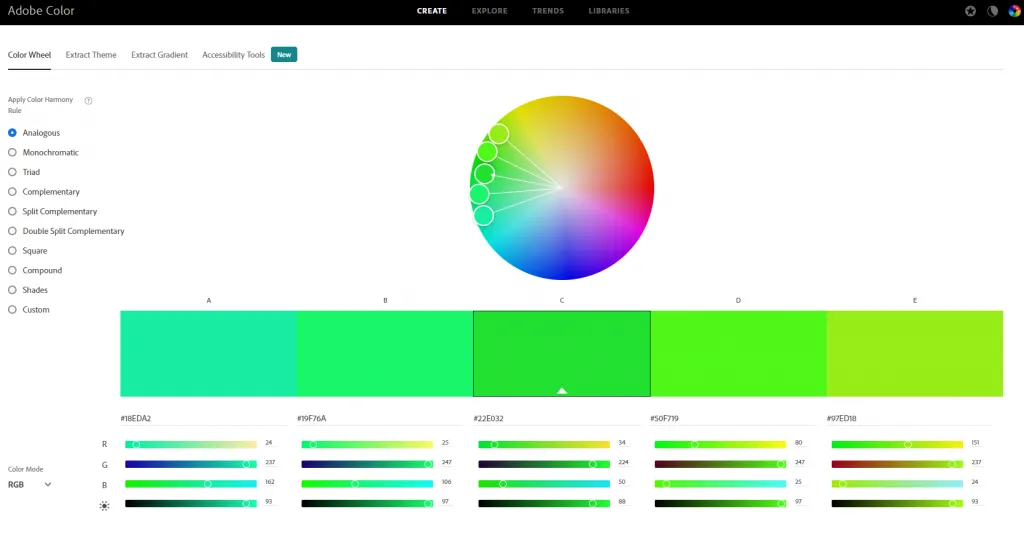Select the Triad harmony rule

click(24, 172)
